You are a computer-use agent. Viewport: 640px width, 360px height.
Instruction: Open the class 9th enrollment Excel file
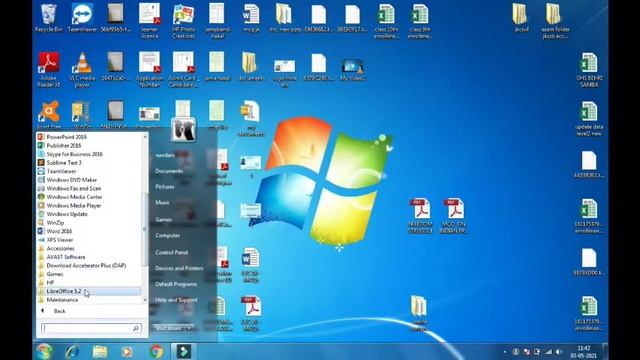[x=419, y=21]
